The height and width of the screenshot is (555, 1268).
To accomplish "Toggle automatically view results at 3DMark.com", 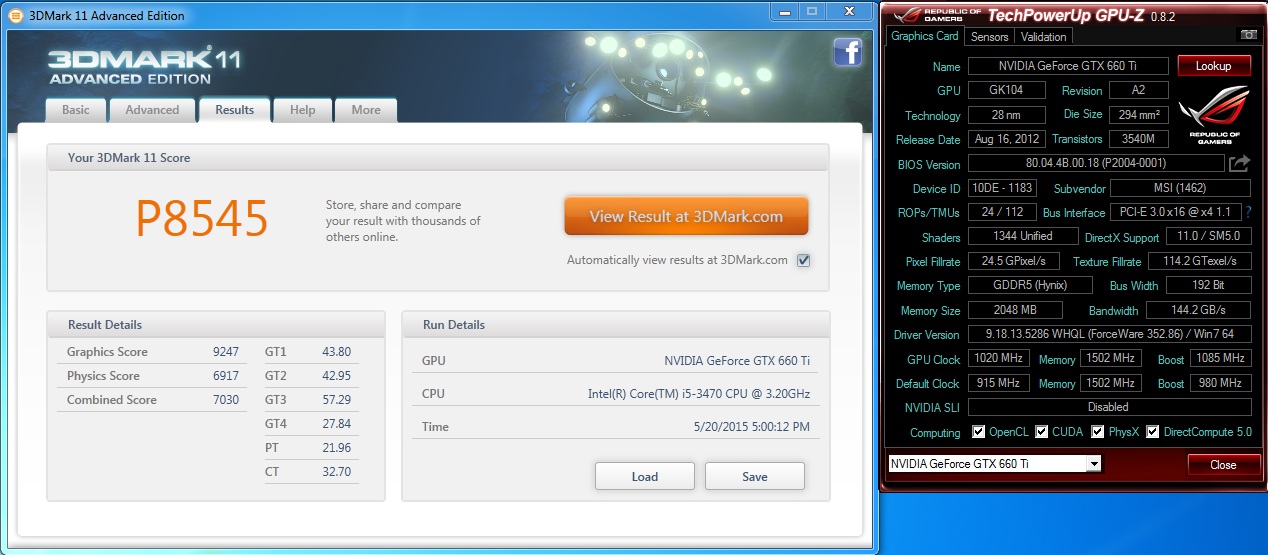I will [x=803, y=260].
